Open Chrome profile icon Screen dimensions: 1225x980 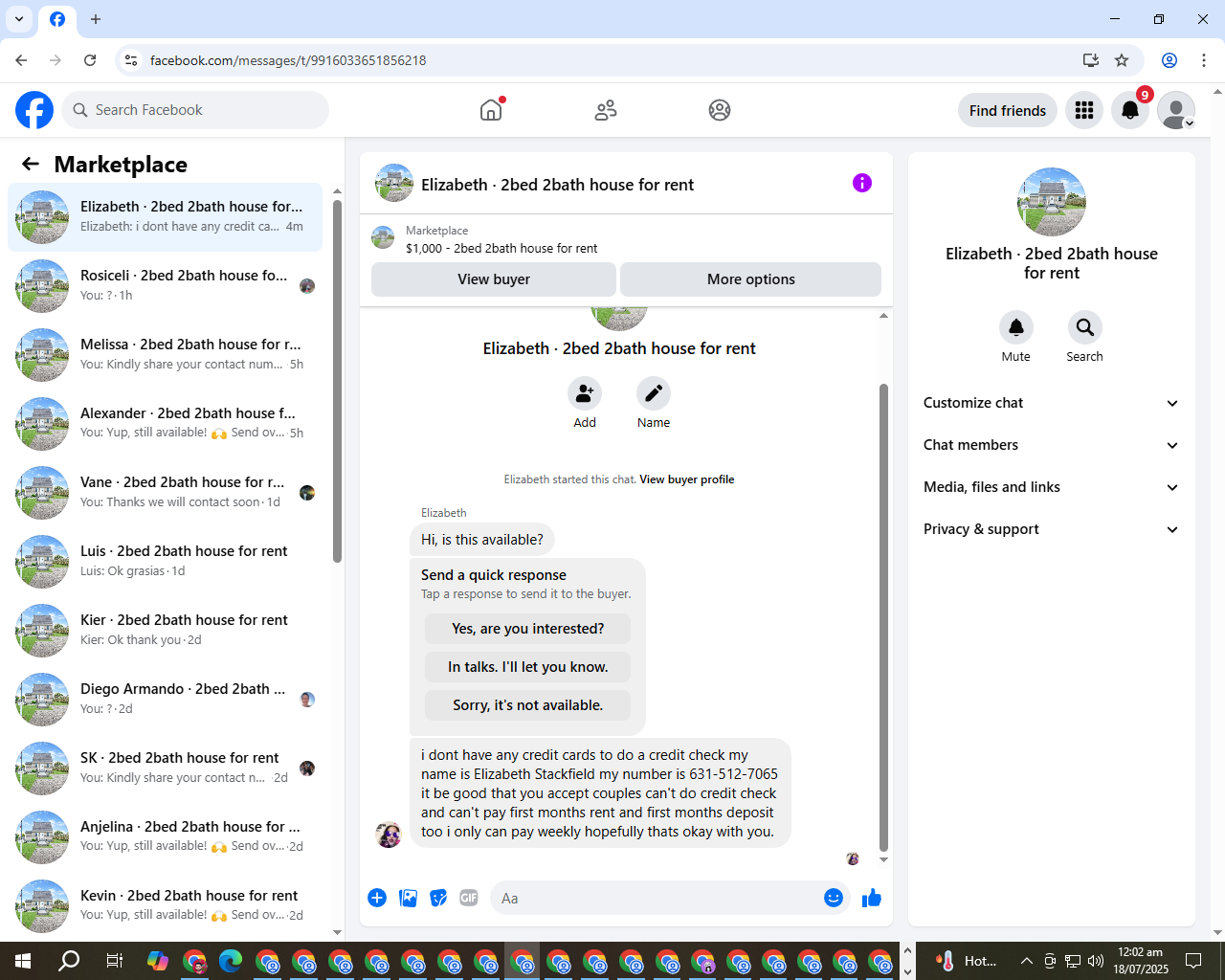(x=1169, y=60)
